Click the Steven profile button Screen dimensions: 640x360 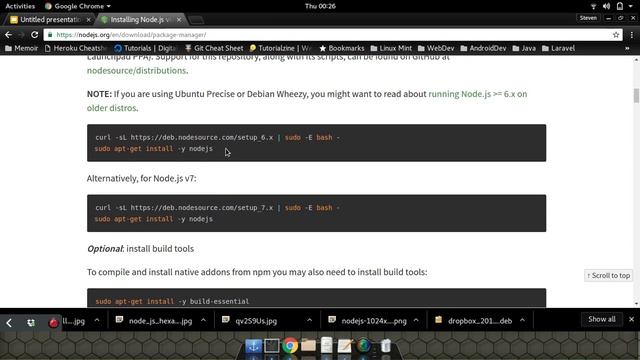point(588,18)
